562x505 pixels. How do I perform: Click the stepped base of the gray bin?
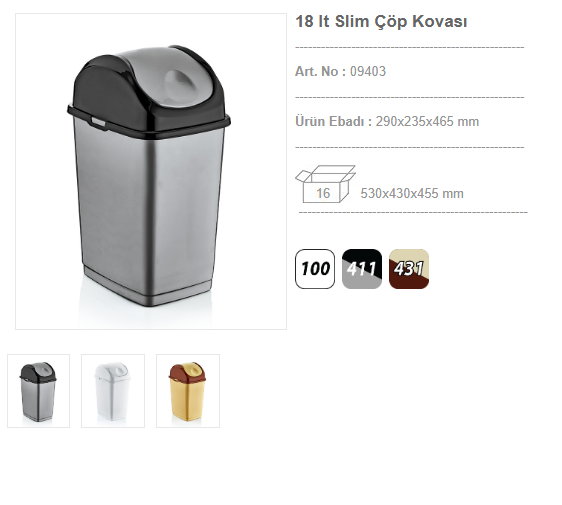[x=148, y=290]
